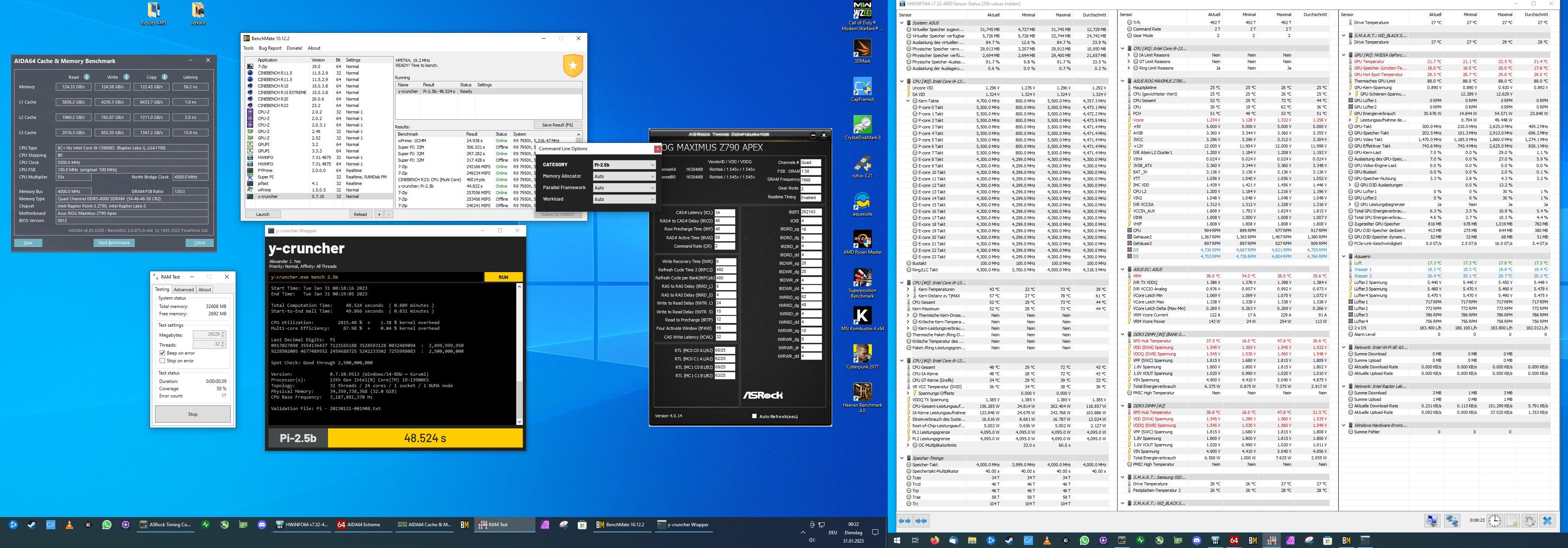This screenshot has height=548, width=1568.
Task: Switch to Advanced tab in RAM Test
Action: tap(184, 290)
